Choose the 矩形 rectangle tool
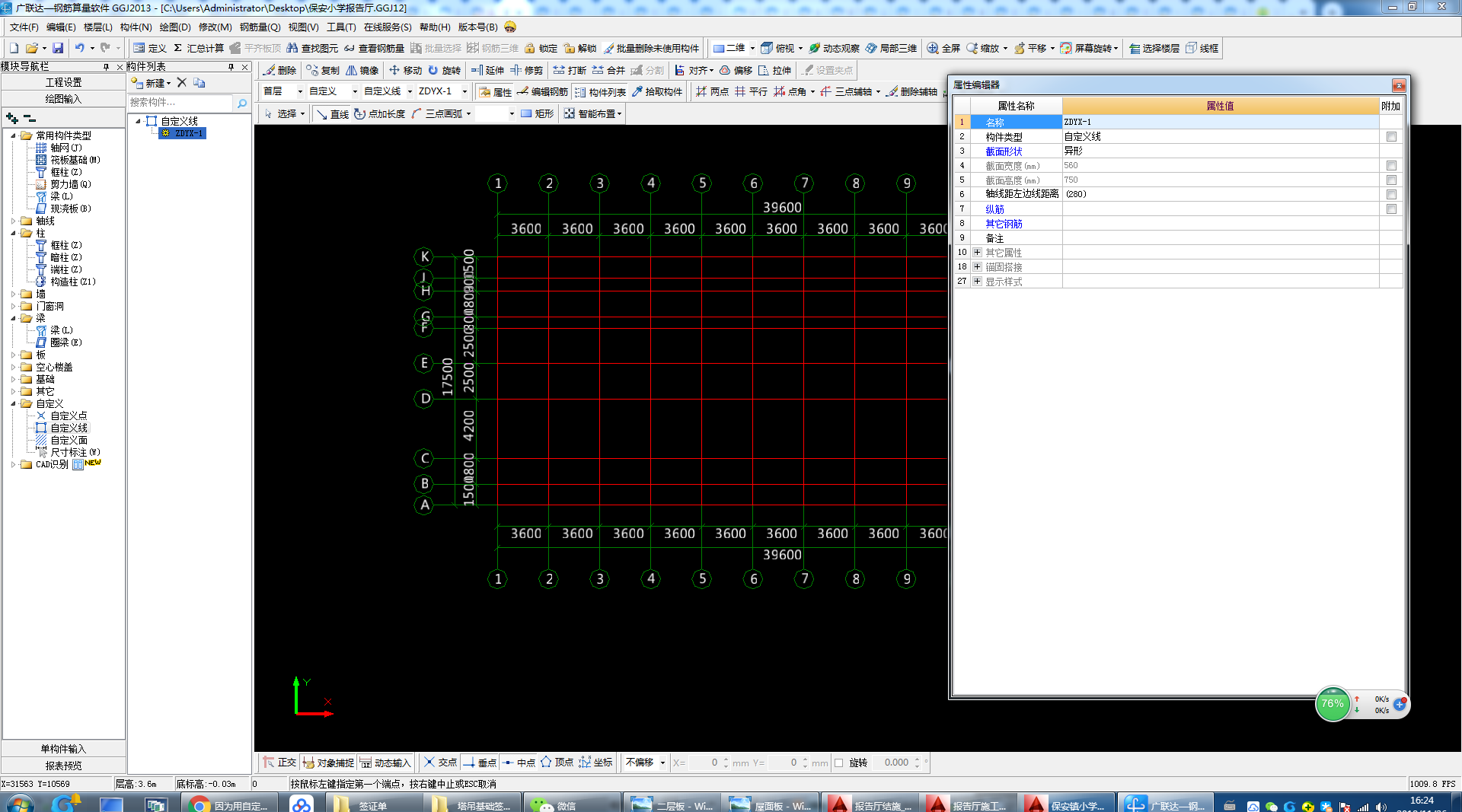 (x=537, y=114)
